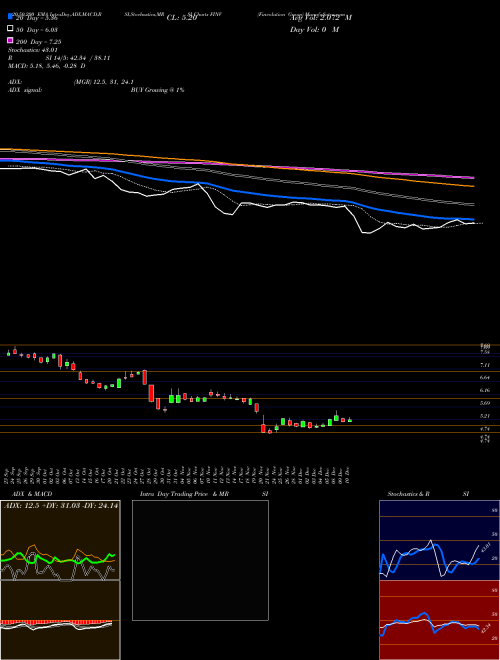Click the 'Avg Vol: 2.072 M' text
This screenshot has height=660, width=500.
(321, 18)
